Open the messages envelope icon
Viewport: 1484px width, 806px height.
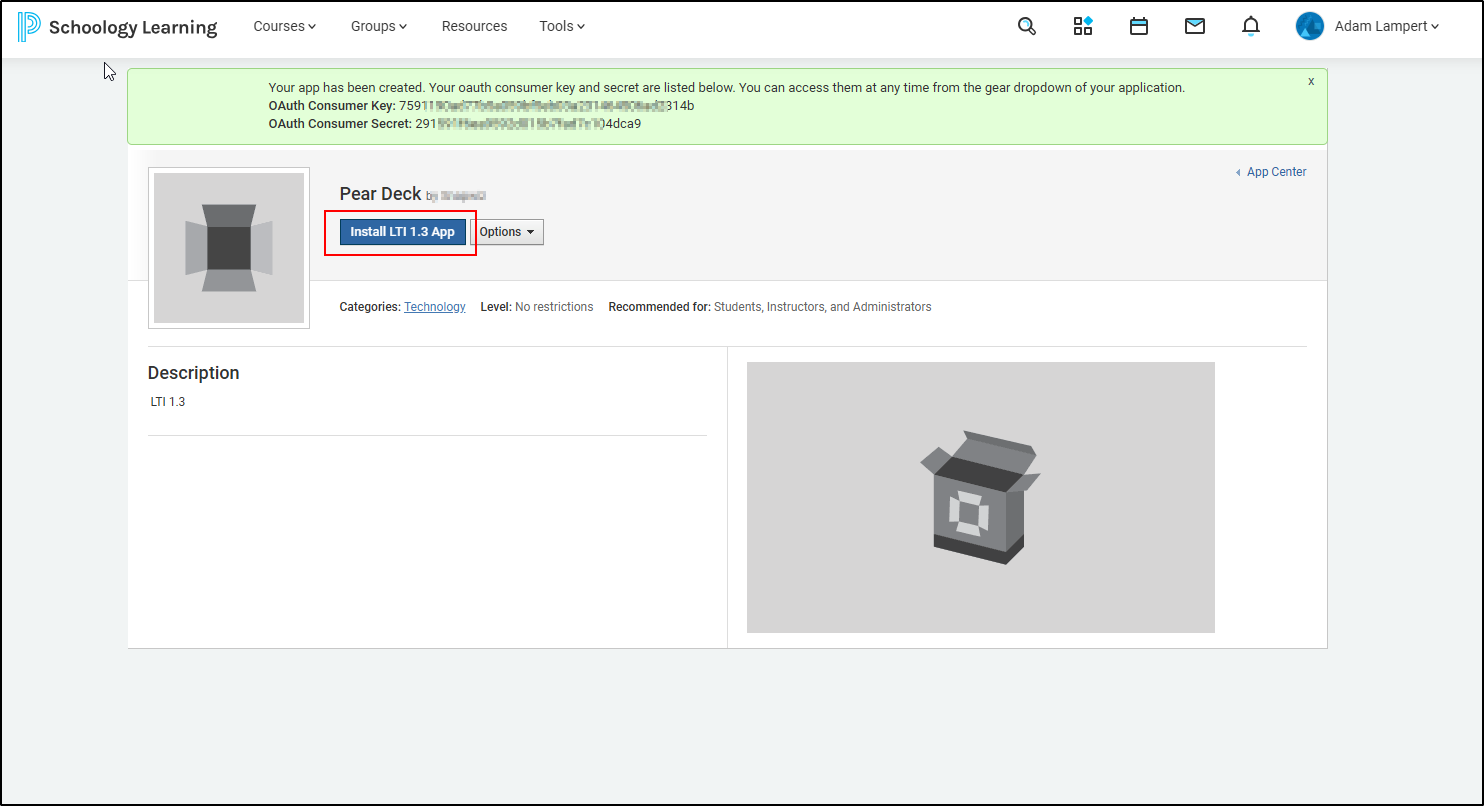(1194, 26)
